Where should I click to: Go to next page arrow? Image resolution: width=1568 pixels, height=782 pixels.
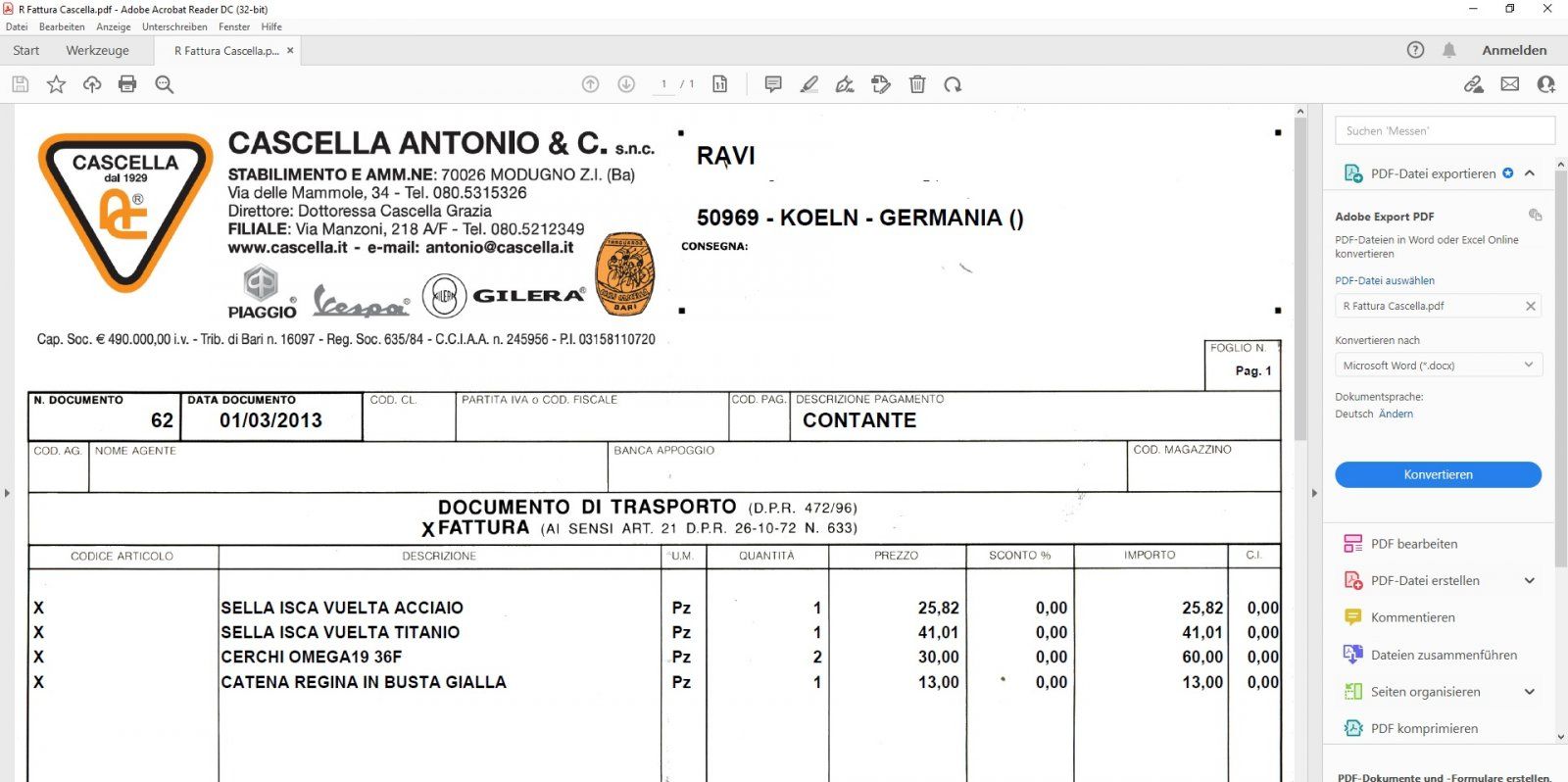pos(626,84)
